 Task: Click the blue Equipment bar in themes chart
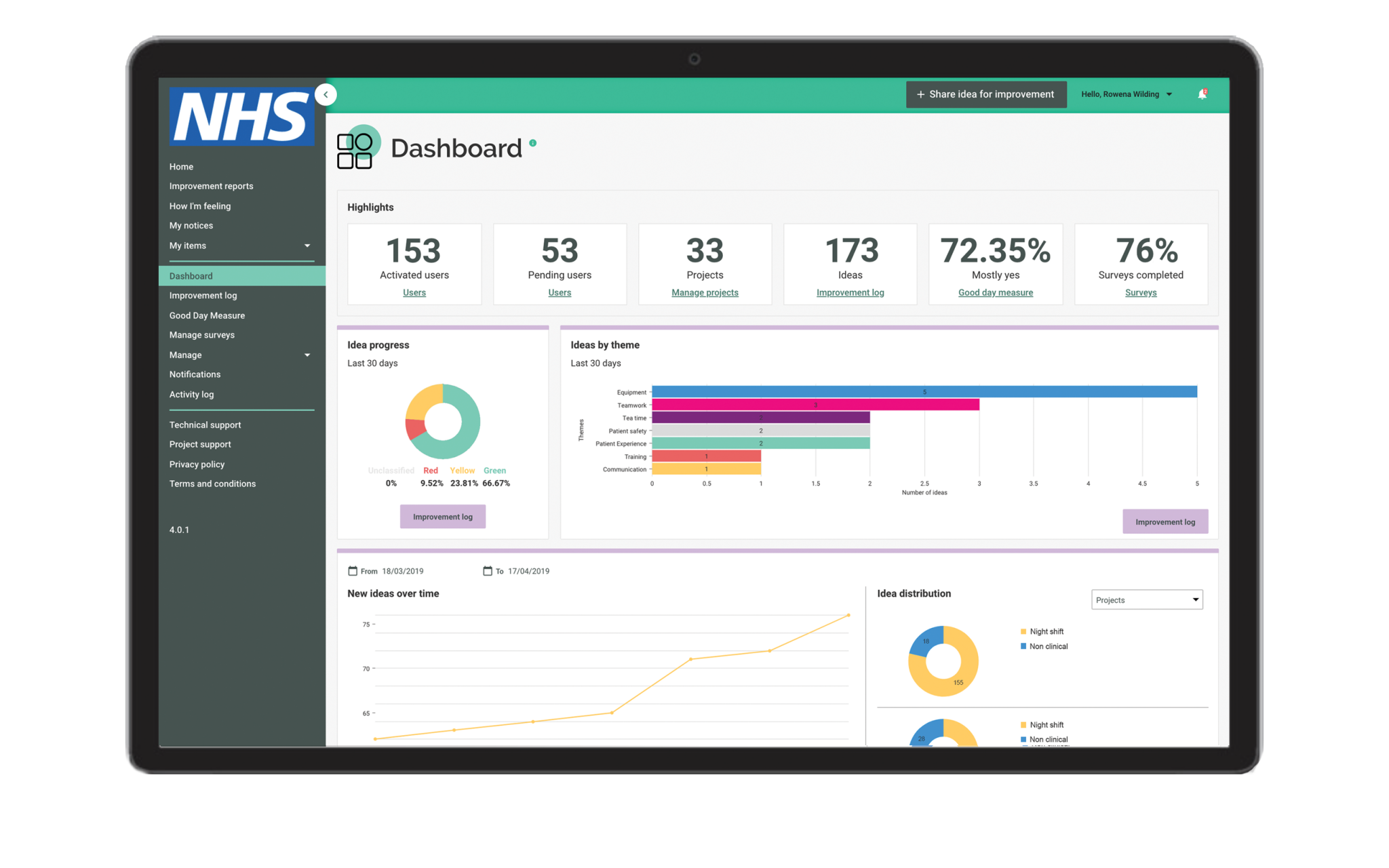pos(924,392)
